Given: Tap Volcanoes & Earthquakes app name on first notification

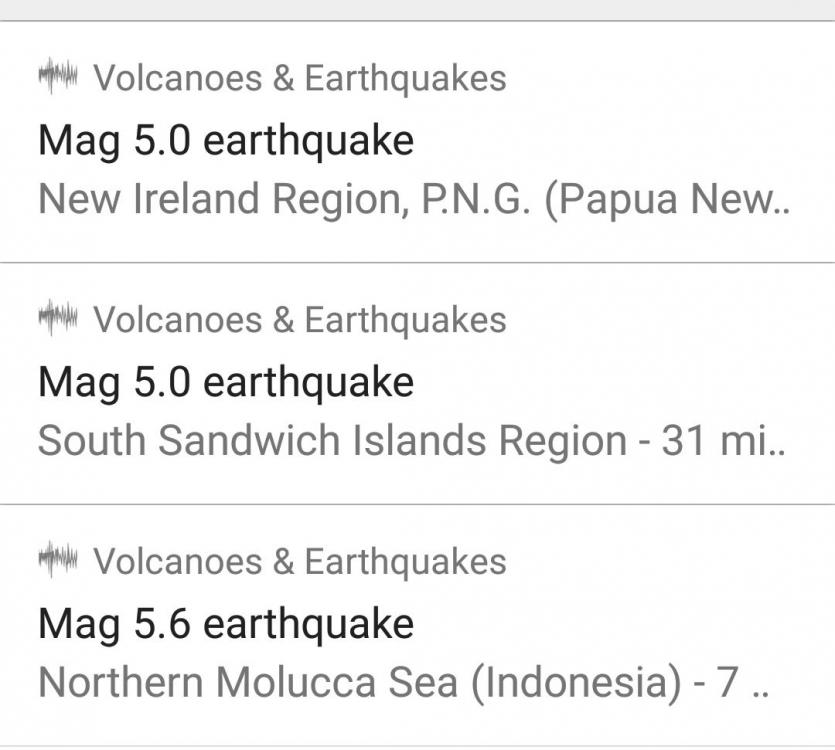Looking at the screenshot, I should click(298, 78).
